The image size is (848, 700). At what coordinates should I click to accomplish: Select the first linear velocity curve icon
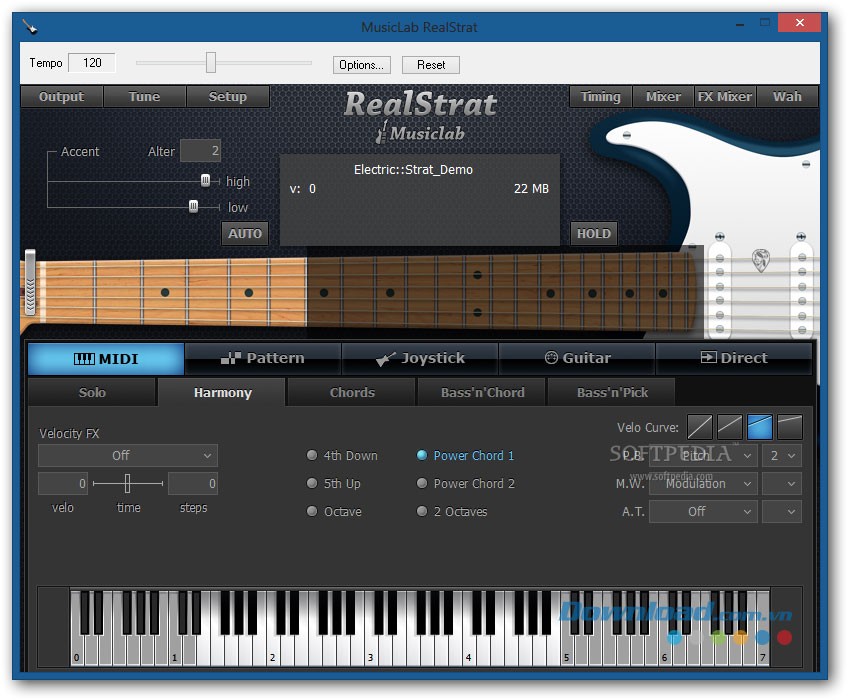[x=700, y=427]
